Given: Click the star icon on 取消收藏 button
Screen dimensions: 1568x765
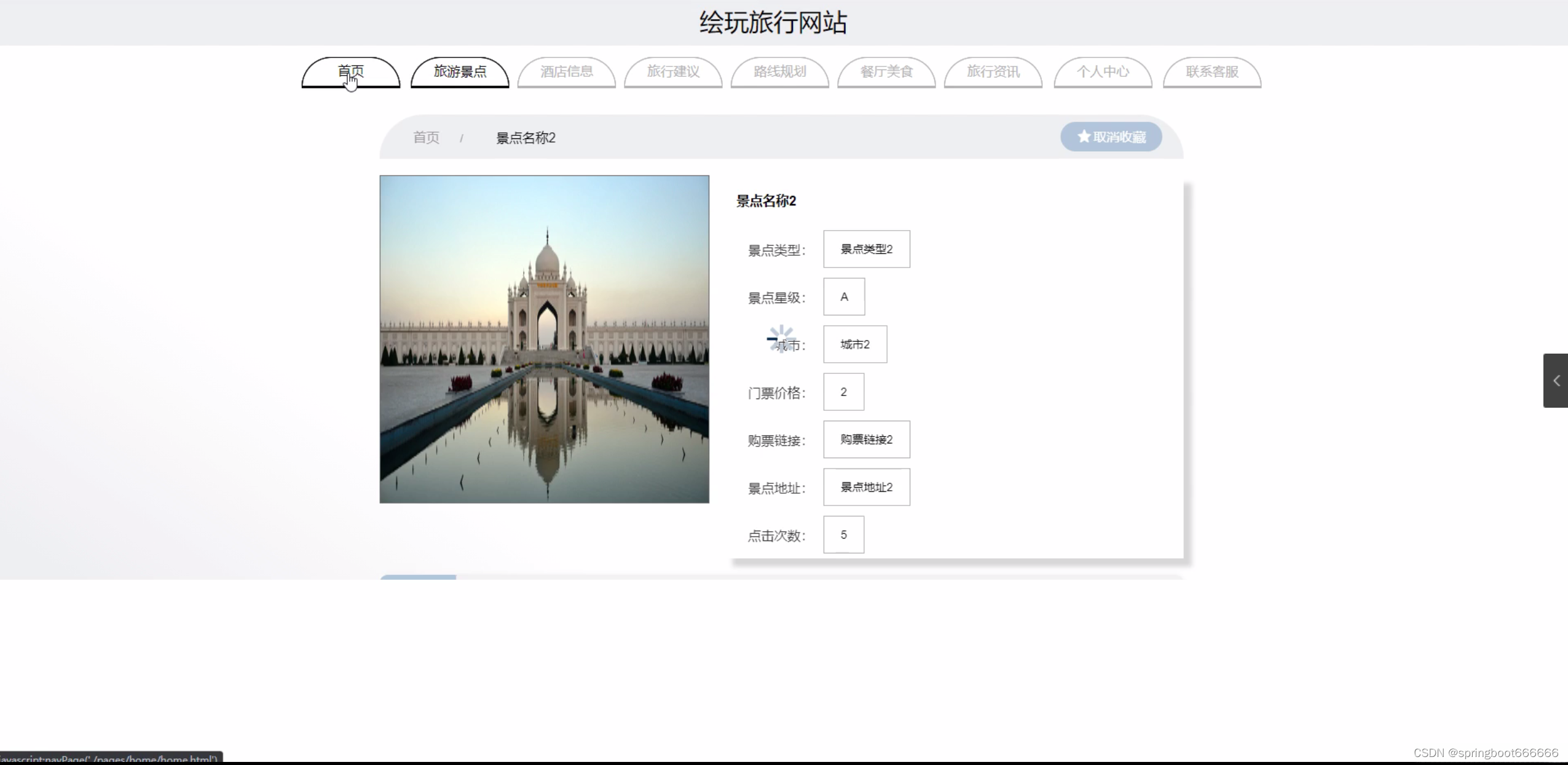Looking at the screenshot, I should 1084,137.
